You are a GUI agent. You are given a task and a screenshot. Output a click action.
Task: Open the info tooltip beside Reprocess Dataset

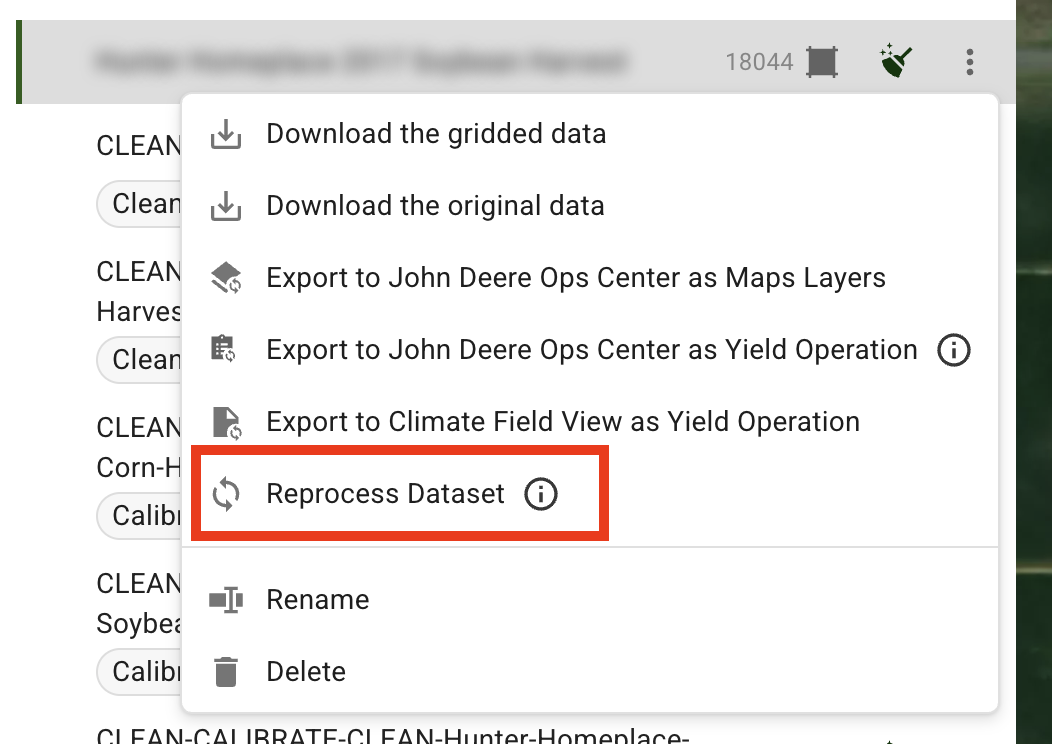click(x=540, y=494)
